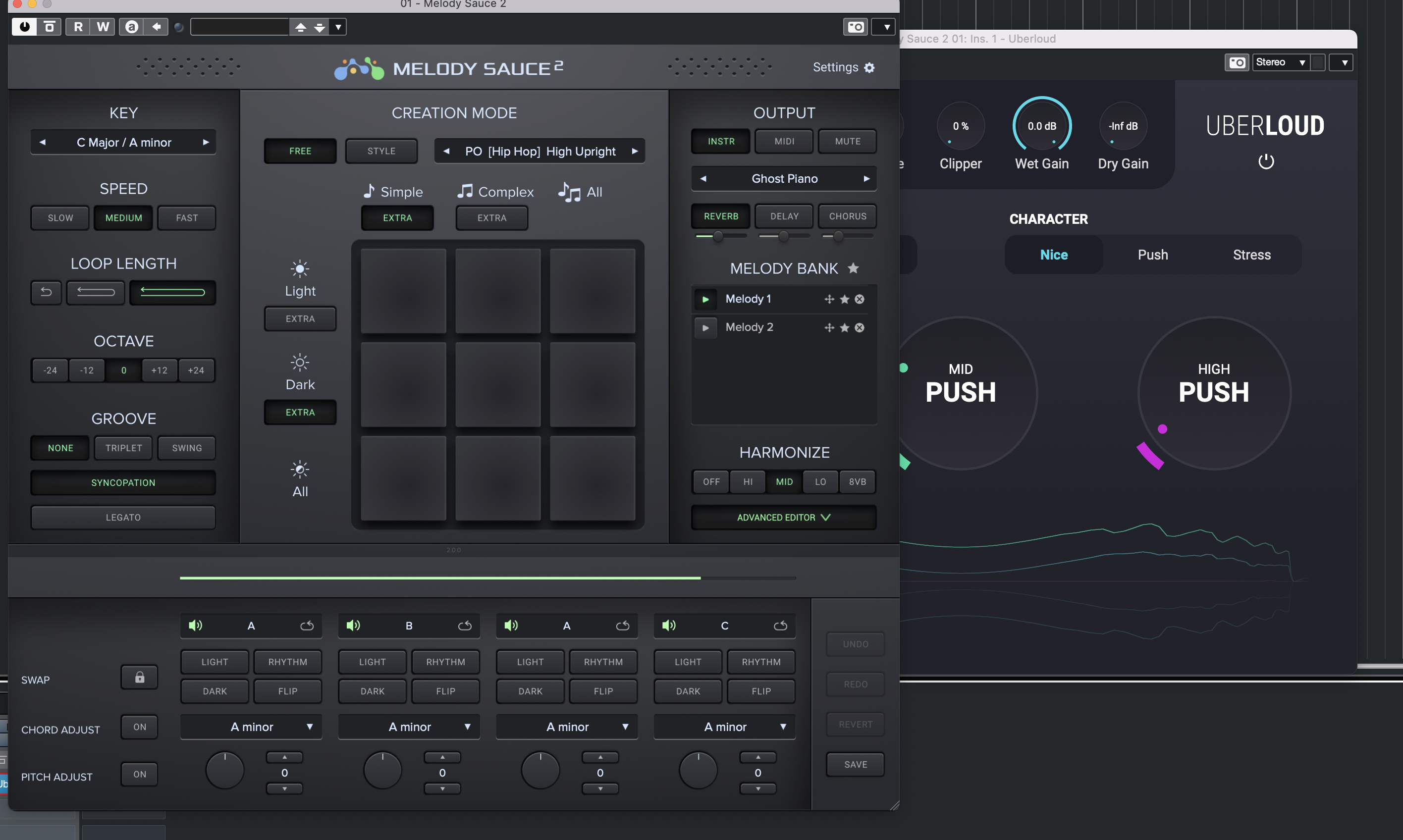
Task: Select longest loop length icon
Action: 172,292
